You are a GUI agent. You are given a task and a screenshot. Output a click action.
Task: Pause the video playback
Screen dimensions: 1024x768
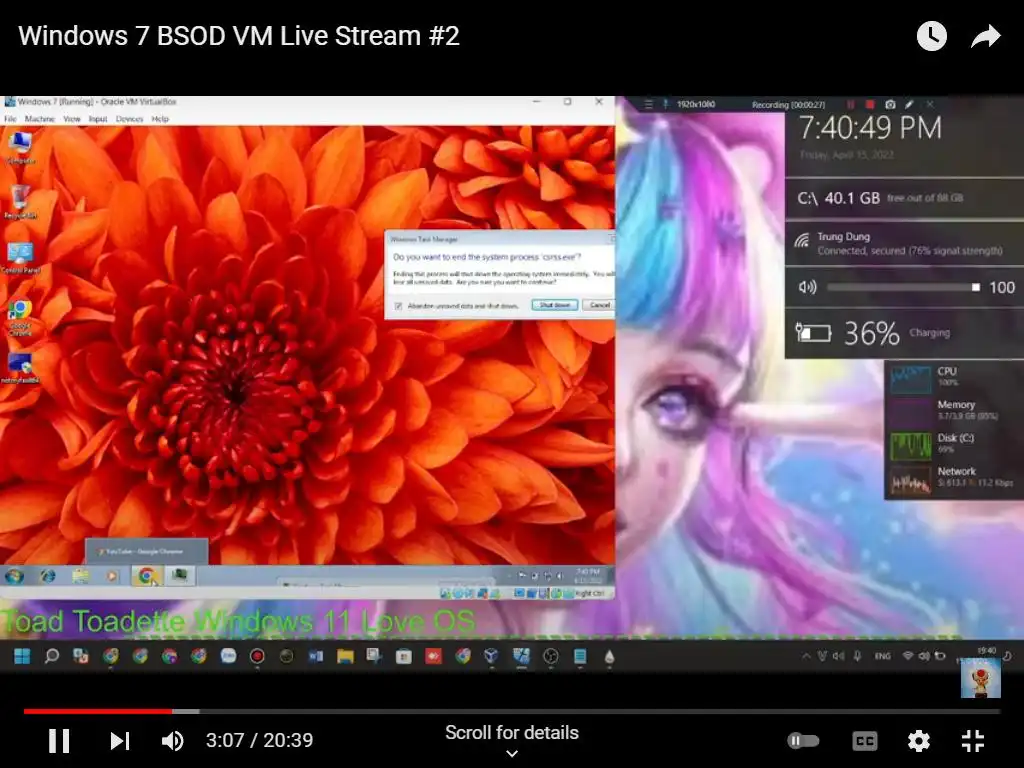coord(59,741)
